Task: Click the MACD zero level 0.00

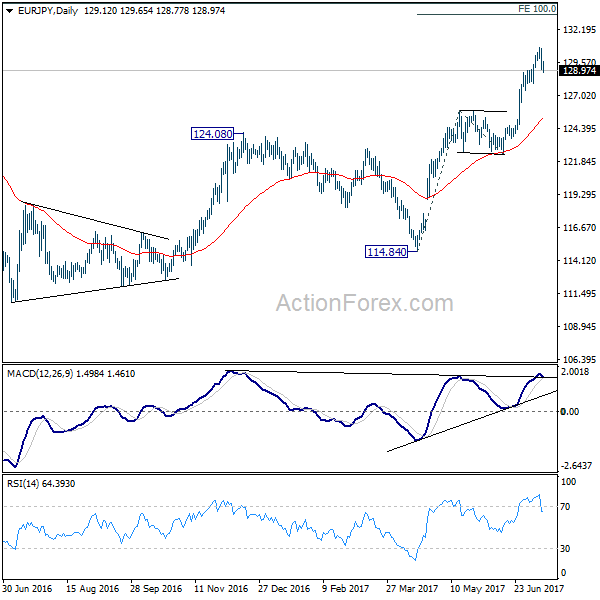Action: [569, 412]
